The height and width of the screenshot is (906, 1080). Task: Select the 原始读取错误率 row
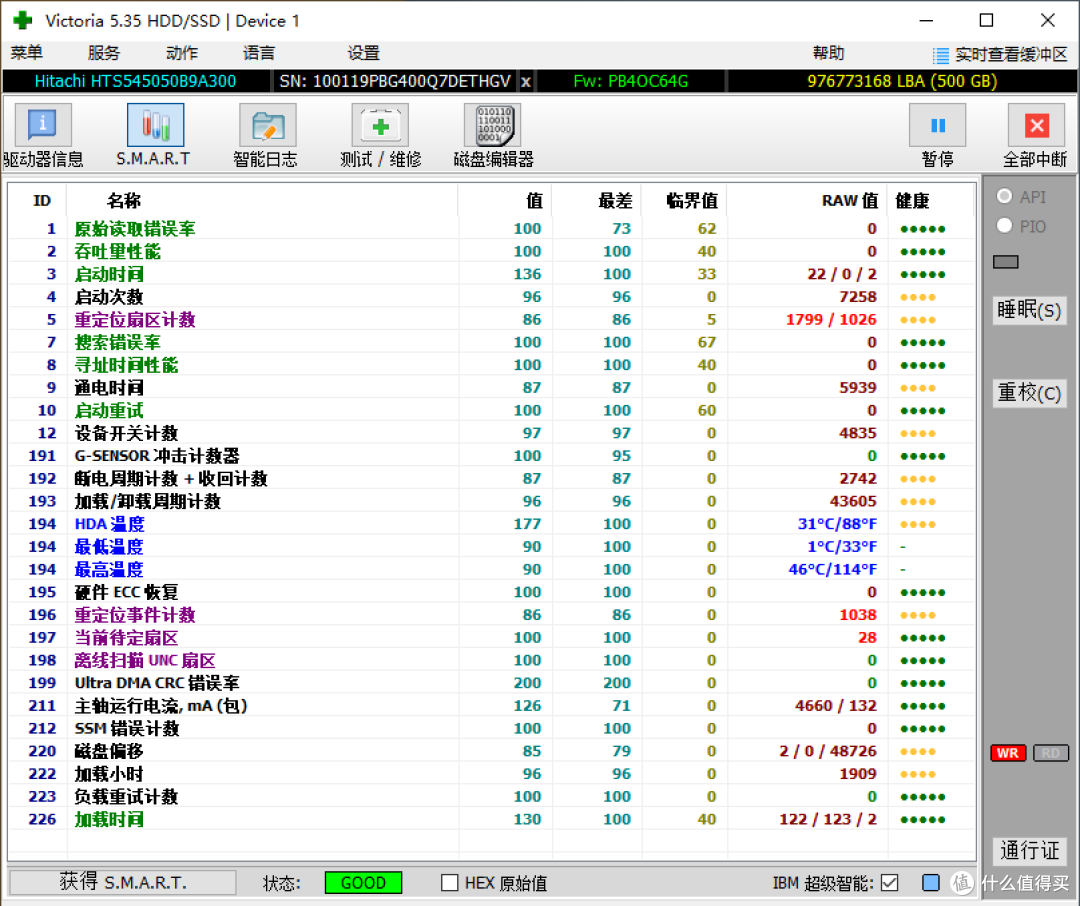click(x=491, y=229)
